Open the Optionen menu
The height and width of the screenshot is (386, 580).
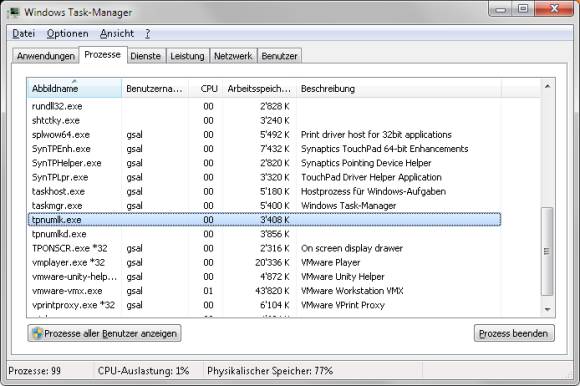(68, 34)
